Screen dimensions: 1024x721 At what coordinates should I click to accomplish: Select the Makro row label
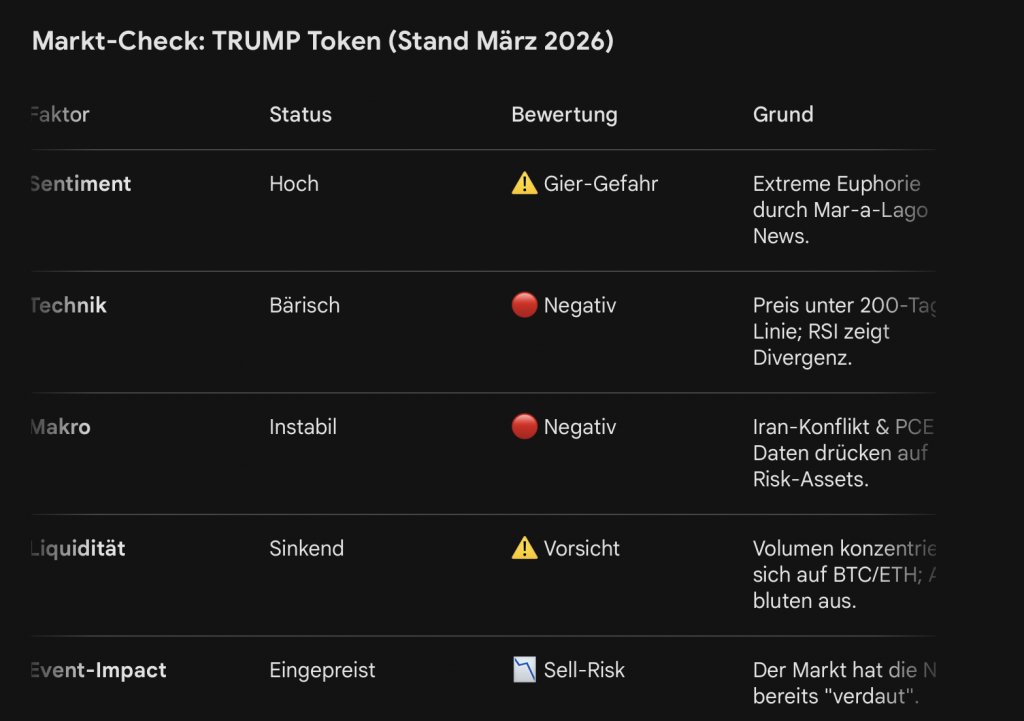[x=61, y=428]
